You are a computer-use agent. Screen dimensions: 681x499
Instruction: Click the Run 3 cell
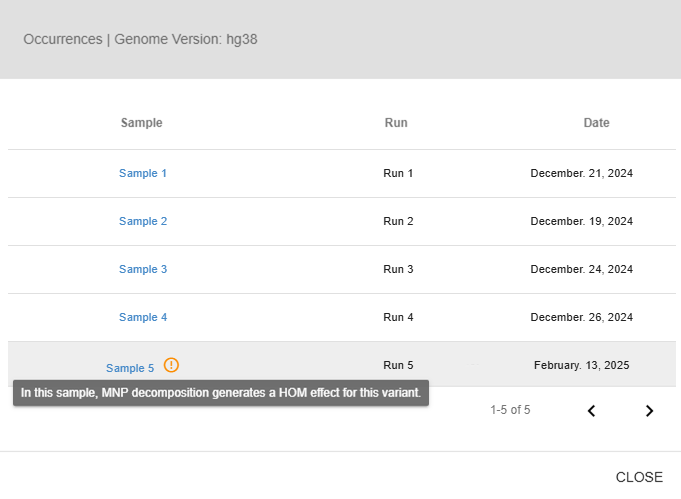(x=398, y=269)
